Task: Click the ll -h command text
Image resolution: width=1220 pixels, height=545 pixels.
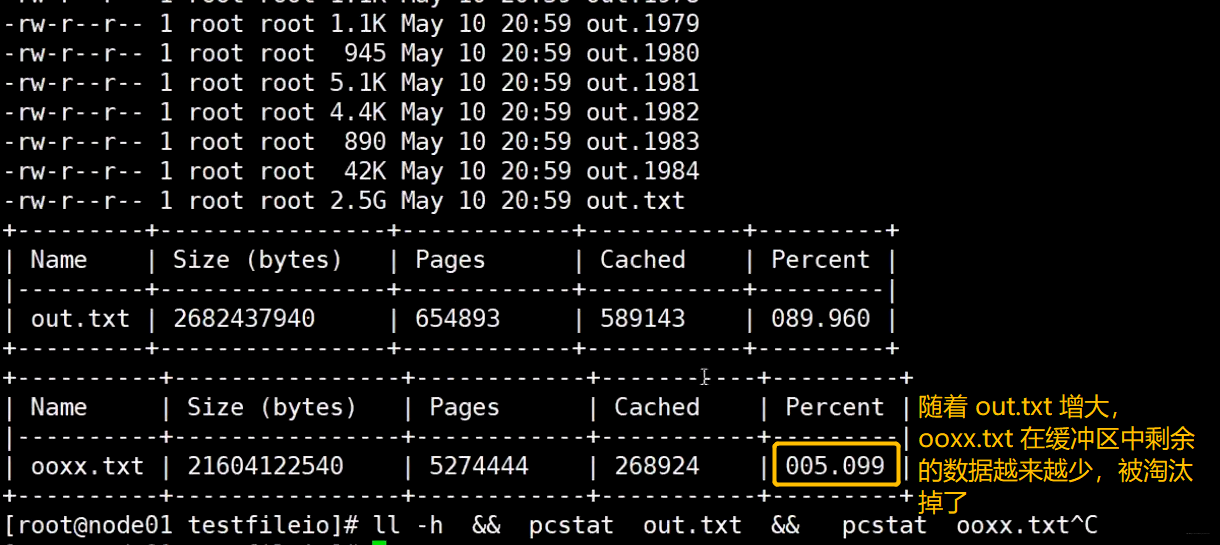Action: (408, 526)
